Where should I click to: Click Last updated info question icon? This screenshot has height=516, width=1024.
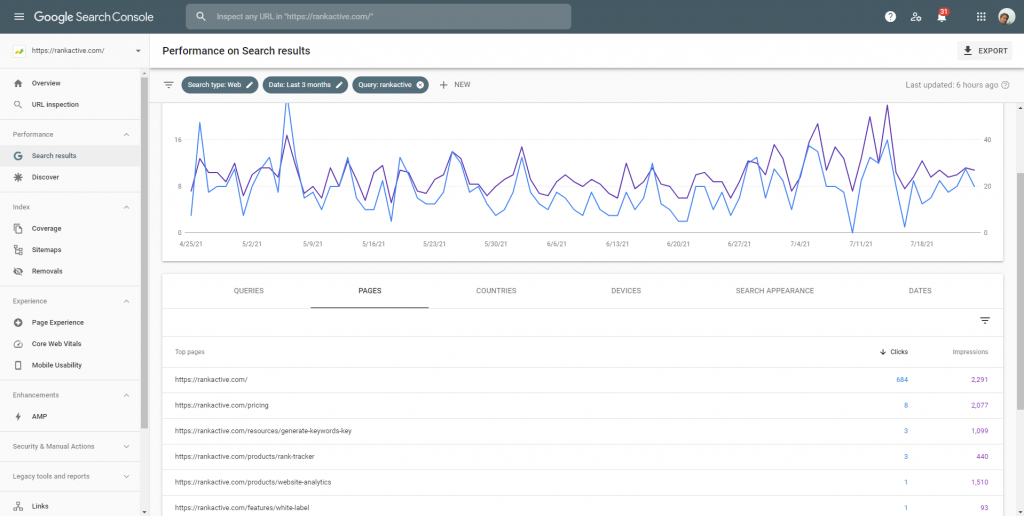click(1005, 85)
